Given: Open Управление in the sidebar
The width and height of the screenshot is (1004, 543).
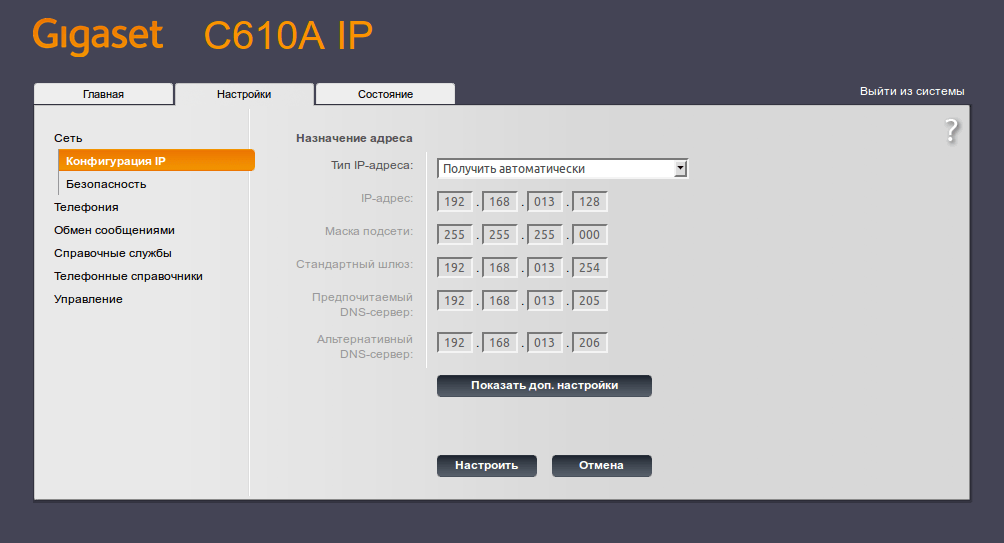Looking at the screenshot, I should [88, 300].
